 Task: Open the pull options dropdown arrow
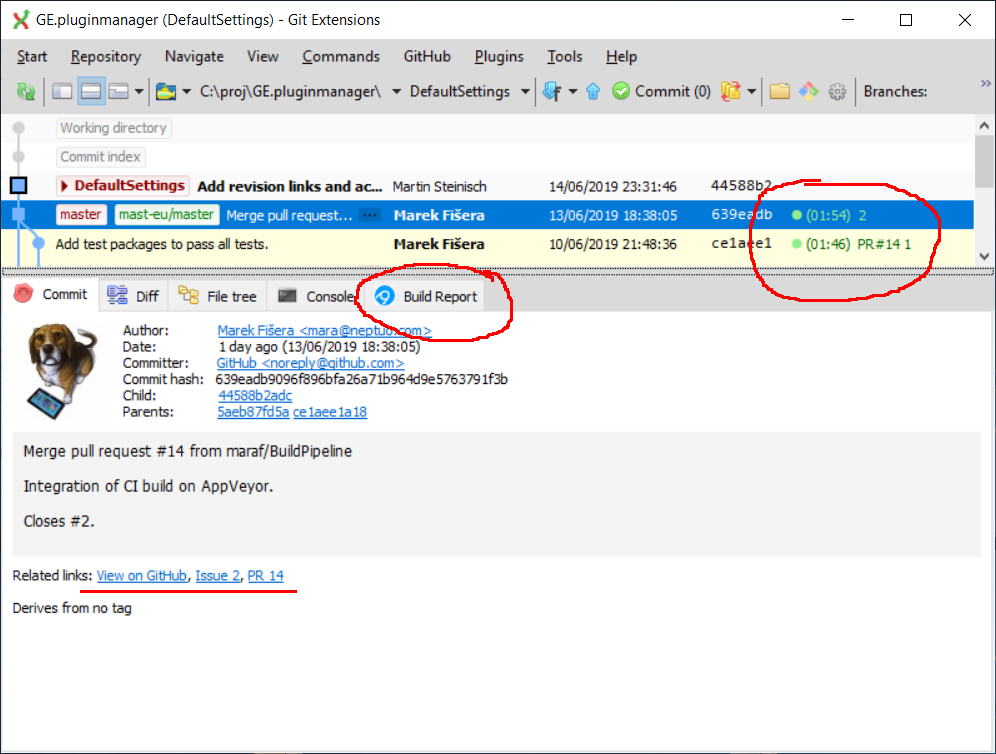coord(572,91)
